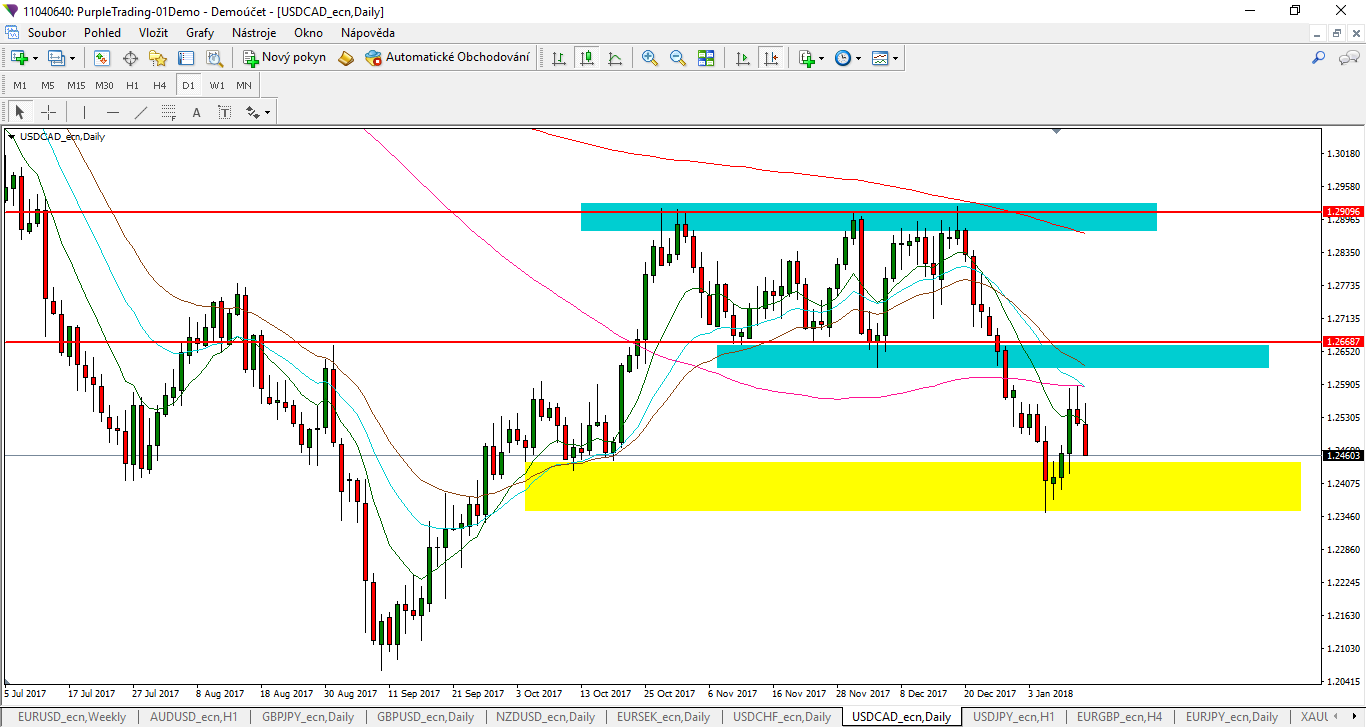
Task: Select the H4 timeframe
Action: click(x=160, y=85)
